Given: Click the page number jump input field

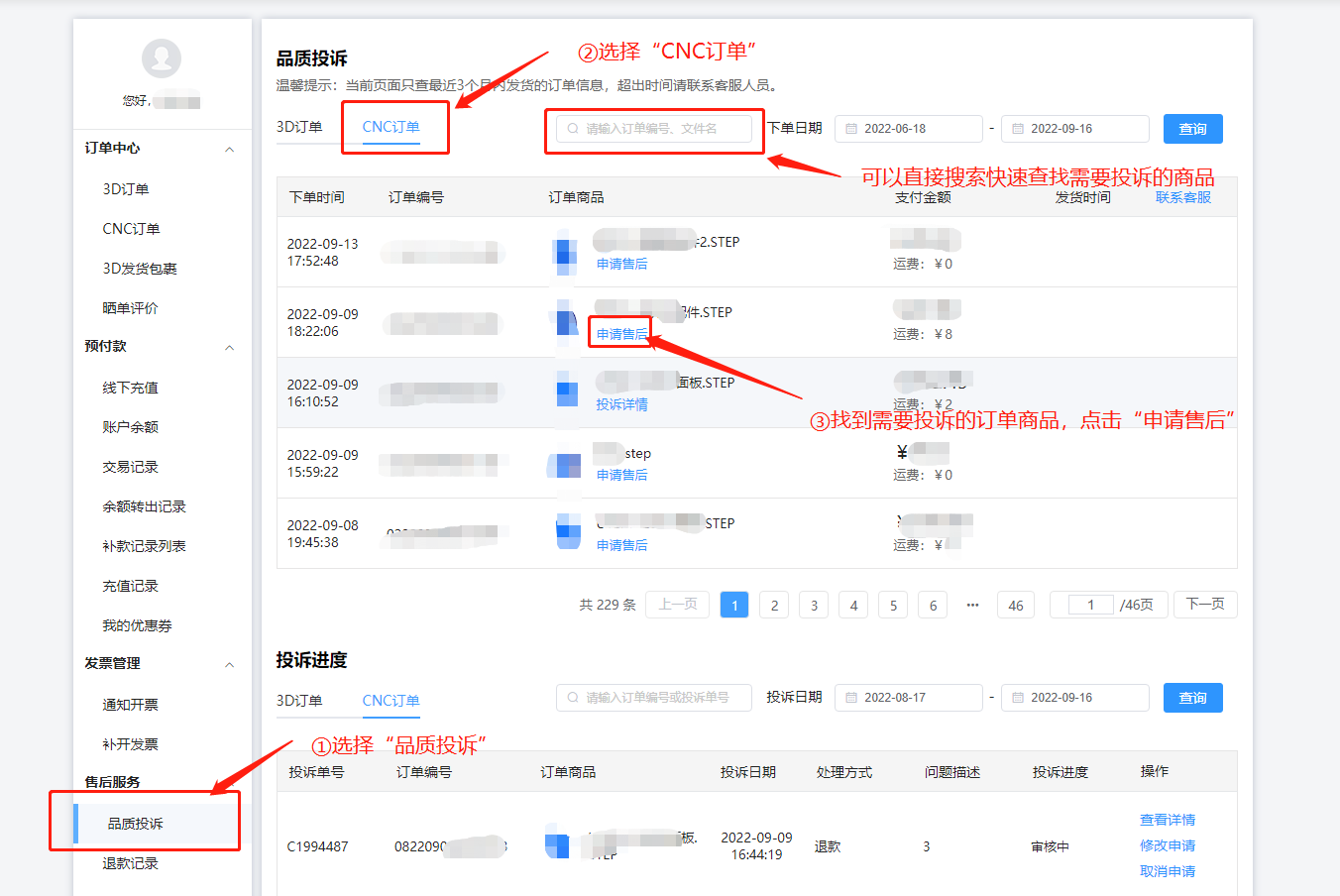Looking at the screenshot, I should click(1090, 605).
